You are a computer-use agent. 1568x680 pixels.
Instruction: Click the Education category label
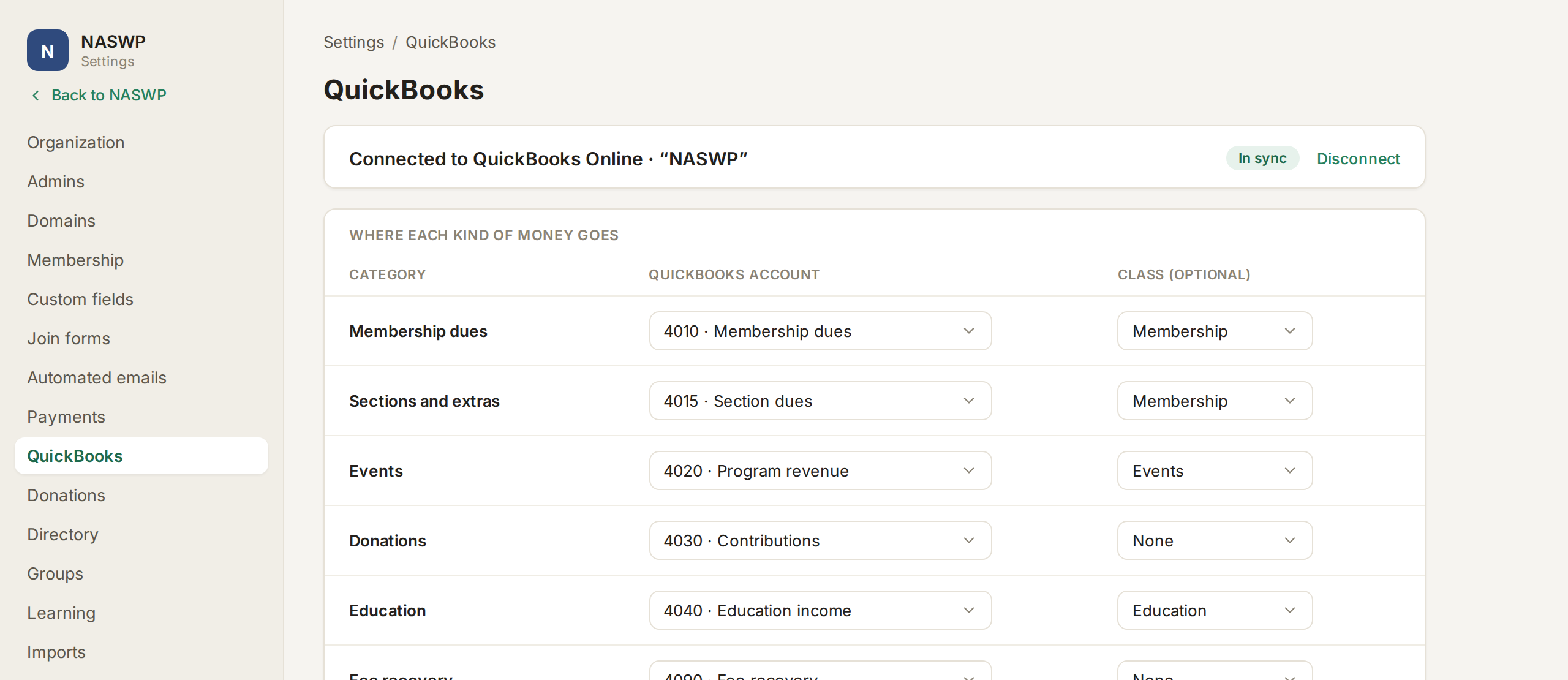click(388, 611)
